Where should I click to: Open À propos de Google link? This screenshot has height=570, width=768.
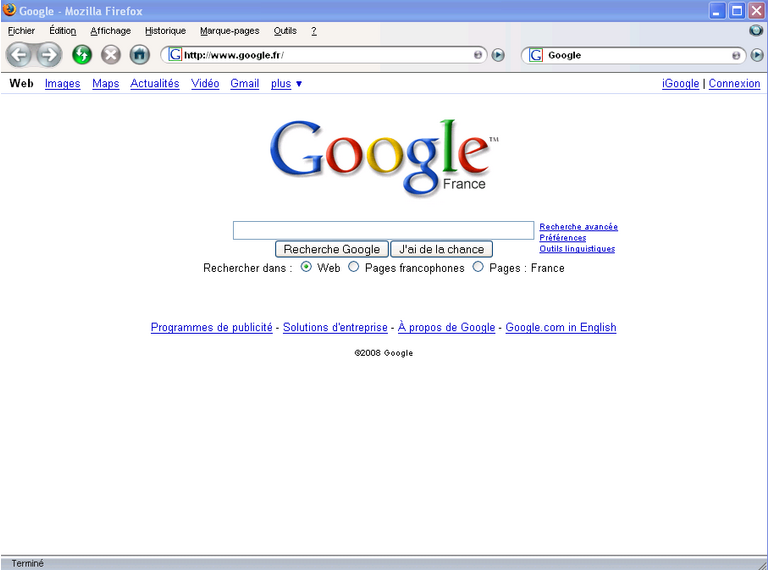click(x=447, y=327)
